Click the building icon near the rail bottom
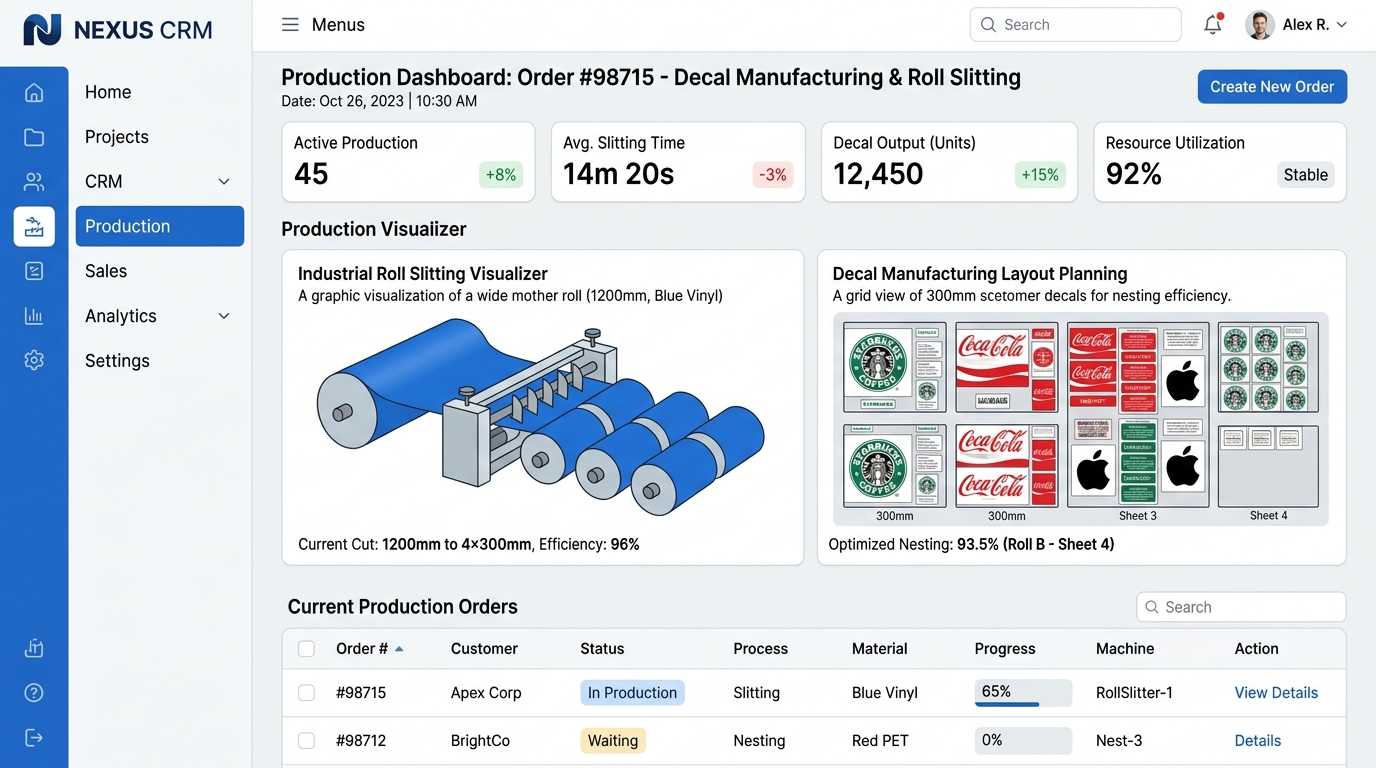1376x768 pixels. (x=34, y=648)
